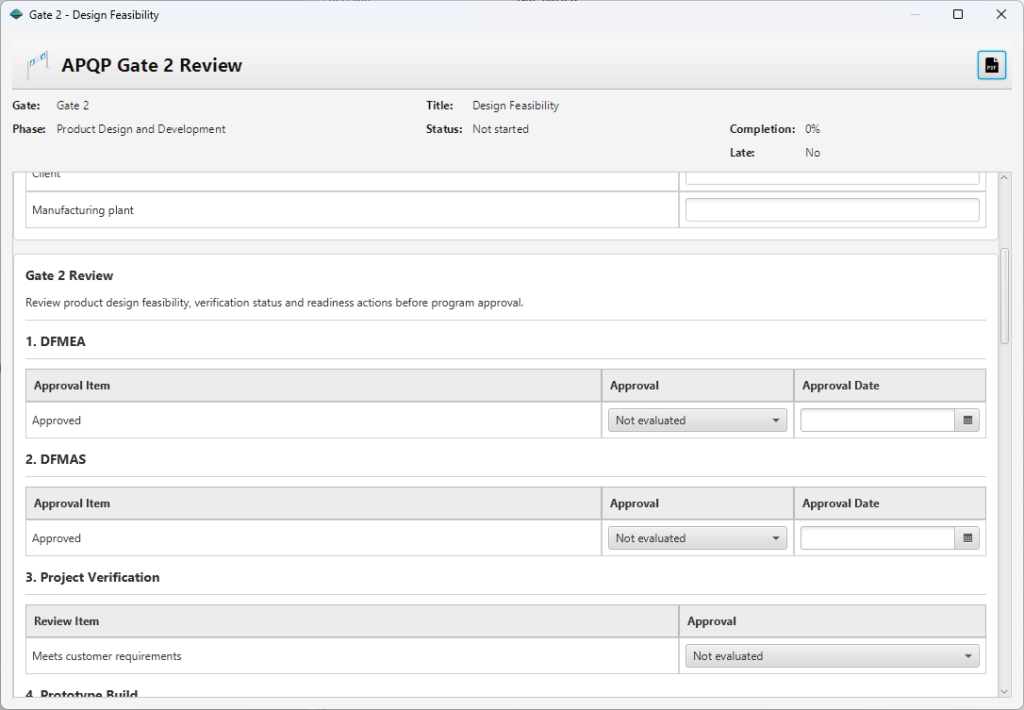
Task: Focus the Manufacturing plant text field
Action: coord(831,210)
